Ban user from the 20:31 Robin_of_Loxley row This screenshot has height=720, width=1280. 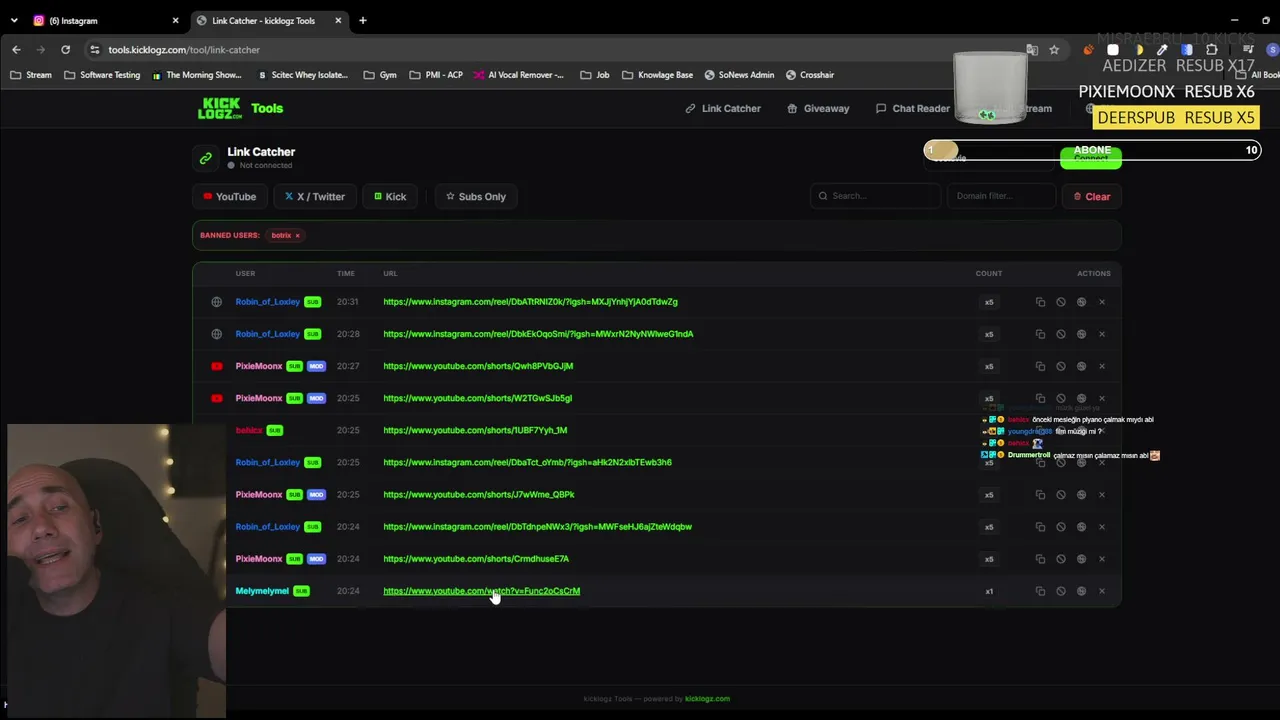[1061, 302]
